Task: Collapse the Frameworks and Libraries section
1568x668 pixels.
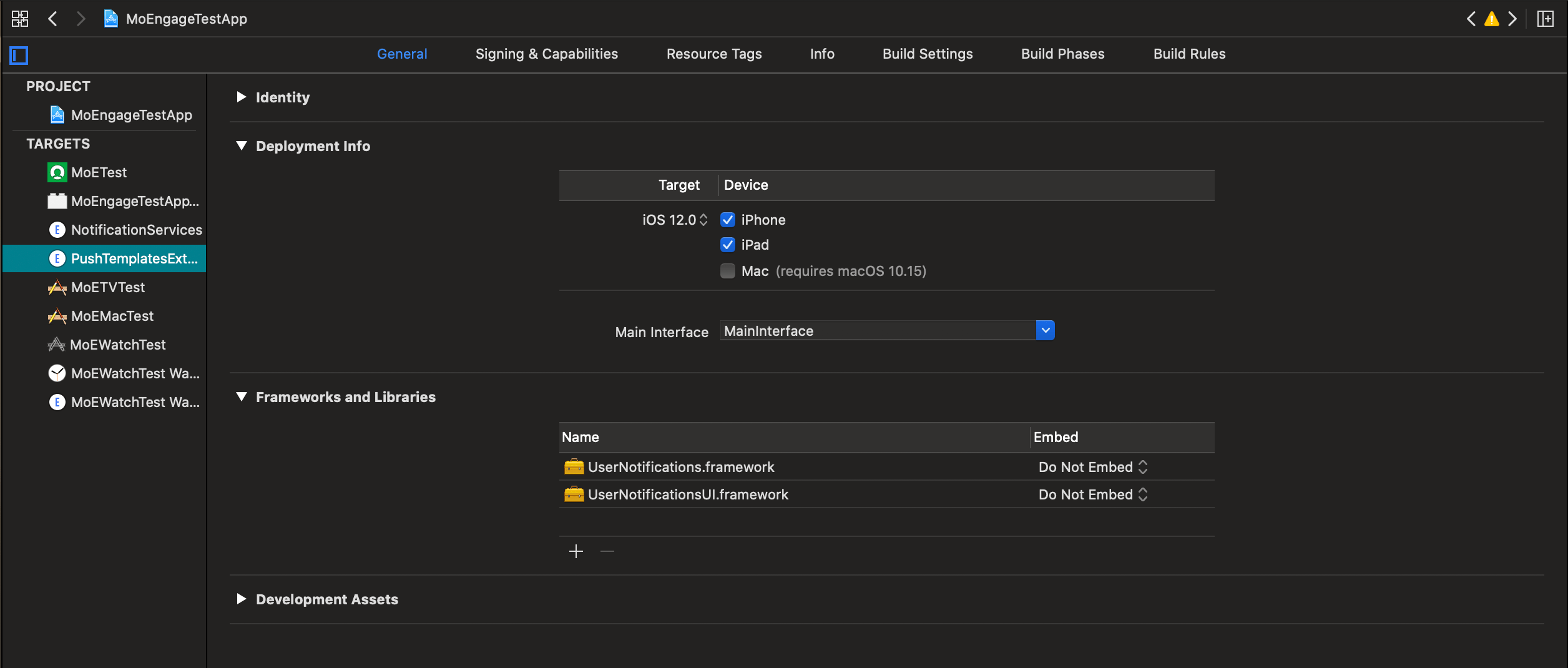Action: click(x=242, y=396)
